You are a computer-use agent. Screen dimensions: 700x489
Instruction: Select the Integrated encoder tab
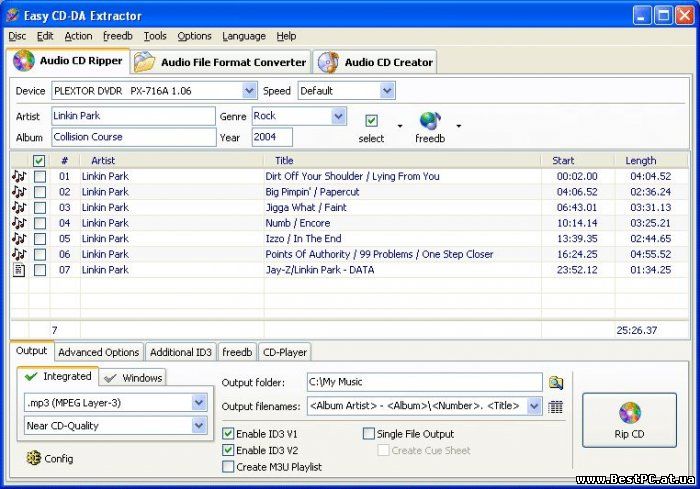(58, 376)
